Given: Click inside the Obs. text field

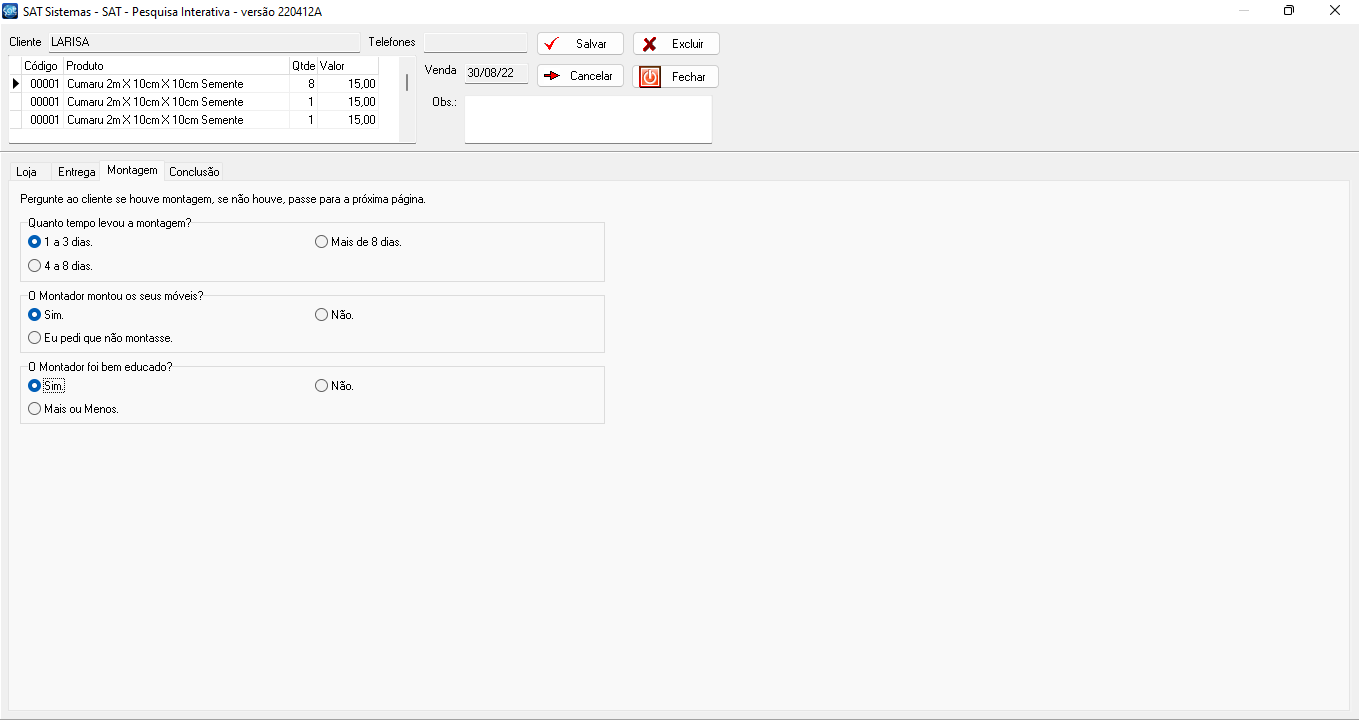Looking at the screenshot, I should point(588,120).
